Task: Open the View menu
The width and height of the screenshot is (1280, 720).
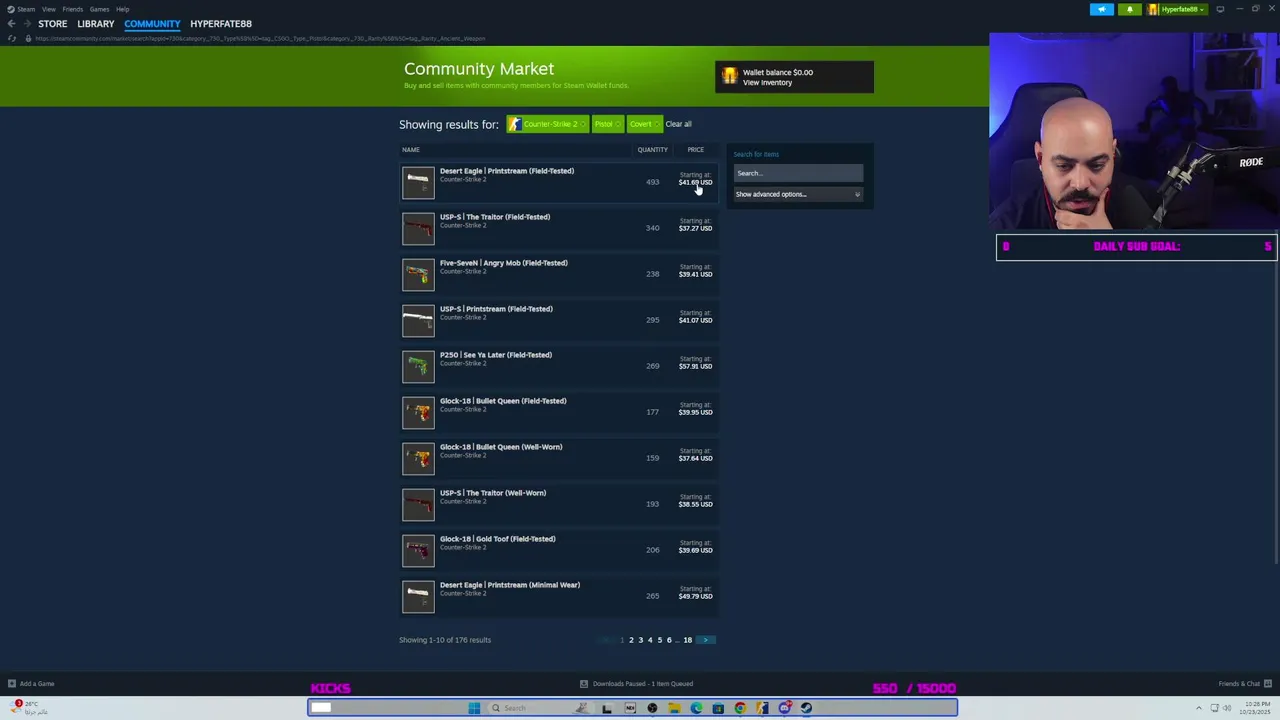Action: tap(48, 9)
